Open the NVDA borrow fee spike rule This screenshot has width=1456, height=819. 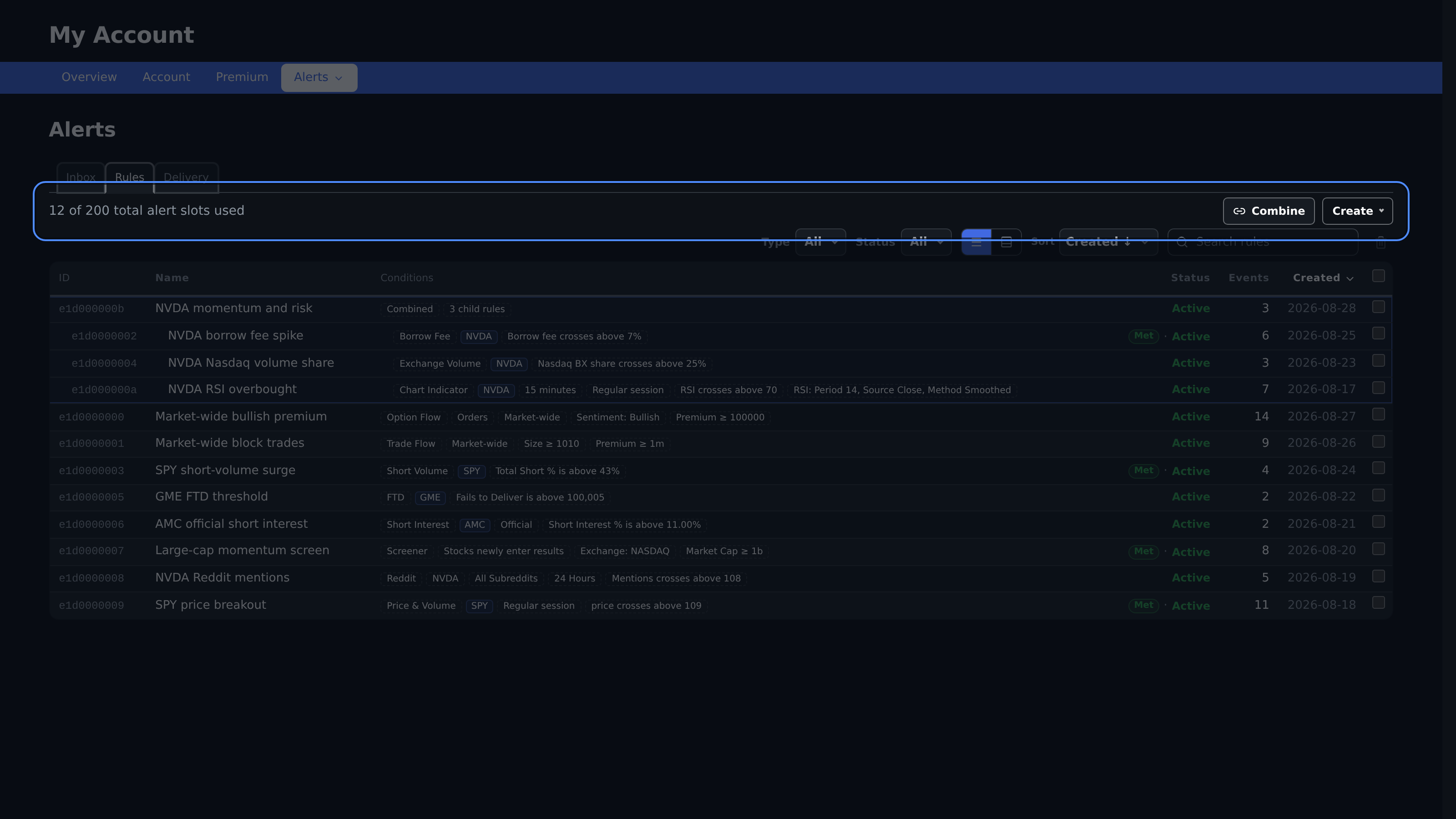click(235, 335)
